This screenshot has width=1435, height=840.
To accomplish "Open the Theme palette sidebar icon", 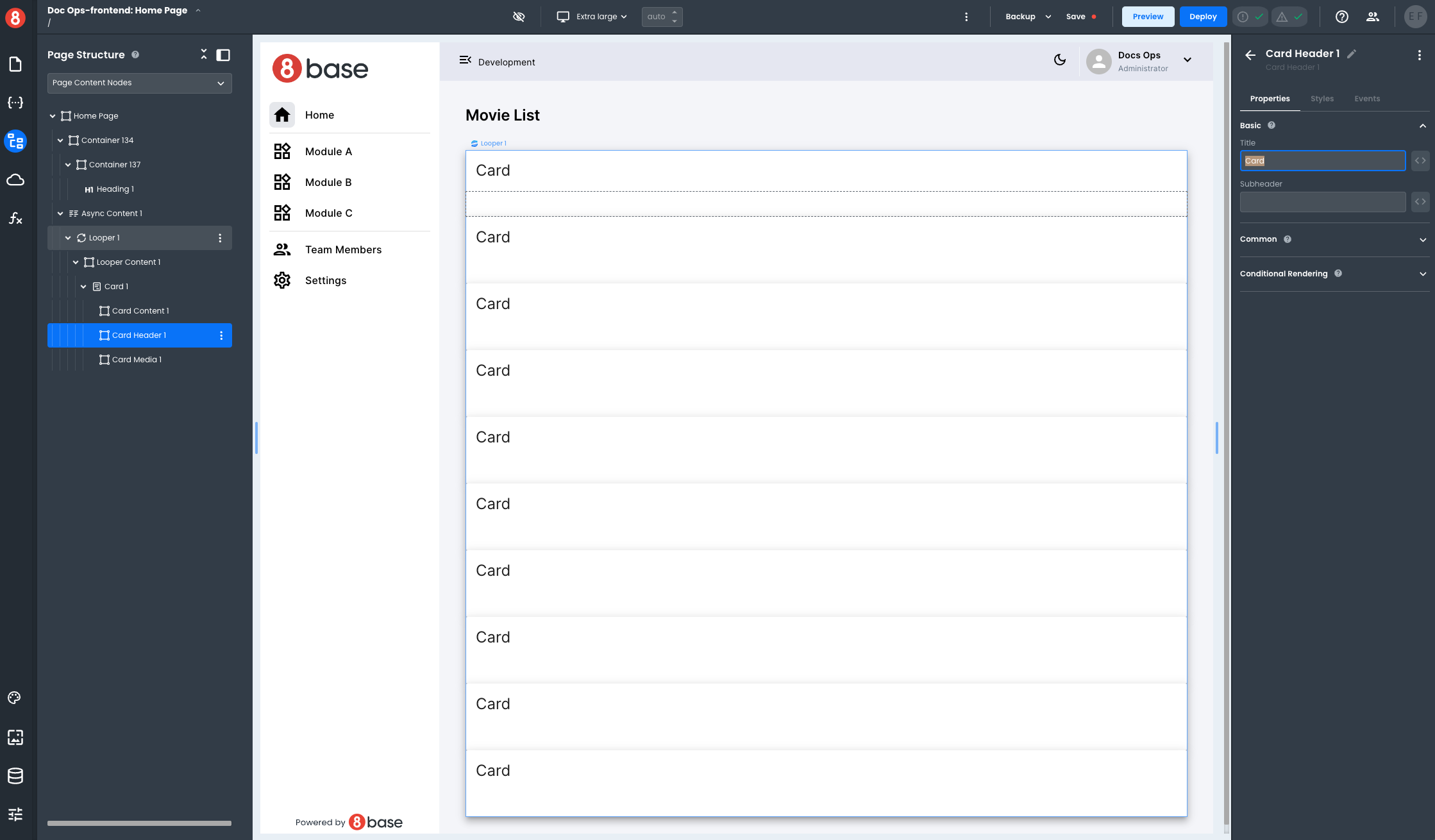I will point(15,698).
